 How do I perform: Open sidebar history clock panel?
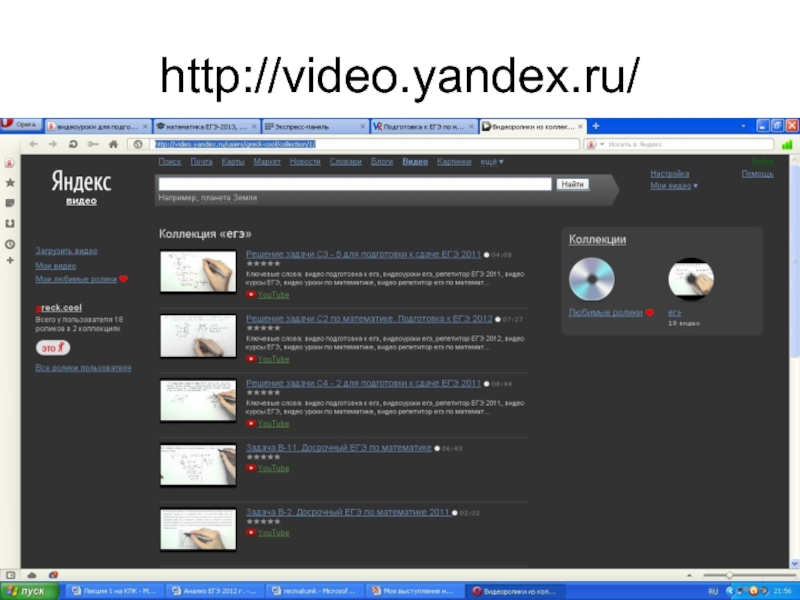pos(10,244)
